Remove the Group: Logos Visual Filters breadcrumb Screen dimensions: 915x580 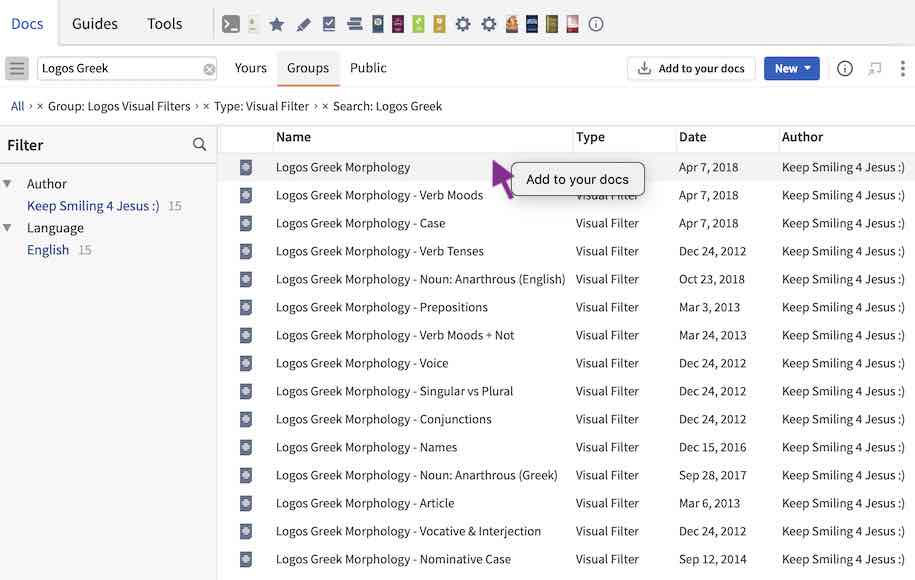point(40,106)
